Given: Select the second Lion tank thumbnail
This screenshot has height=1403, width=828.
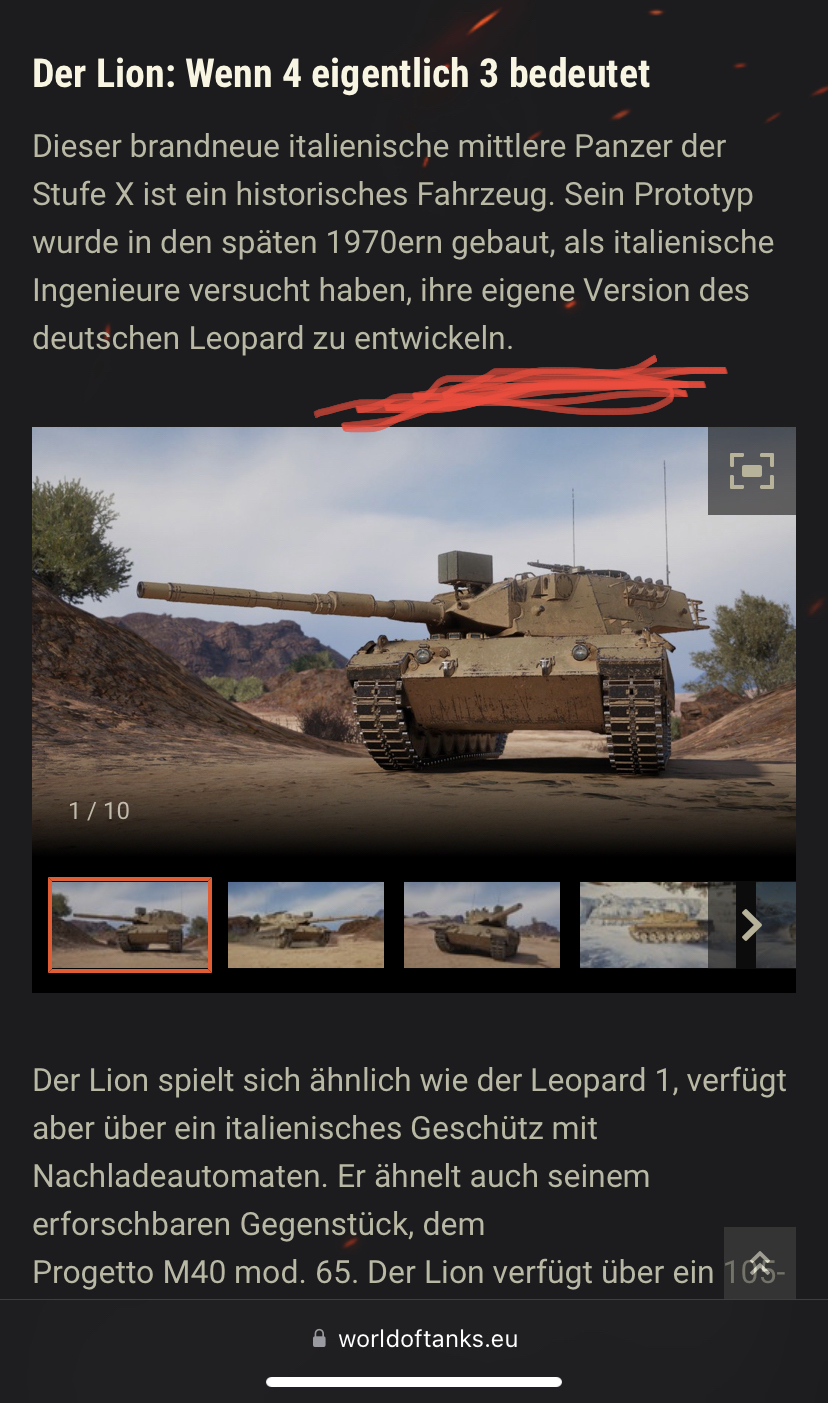Looking at the screenshot, I should [x=306, y=925].
